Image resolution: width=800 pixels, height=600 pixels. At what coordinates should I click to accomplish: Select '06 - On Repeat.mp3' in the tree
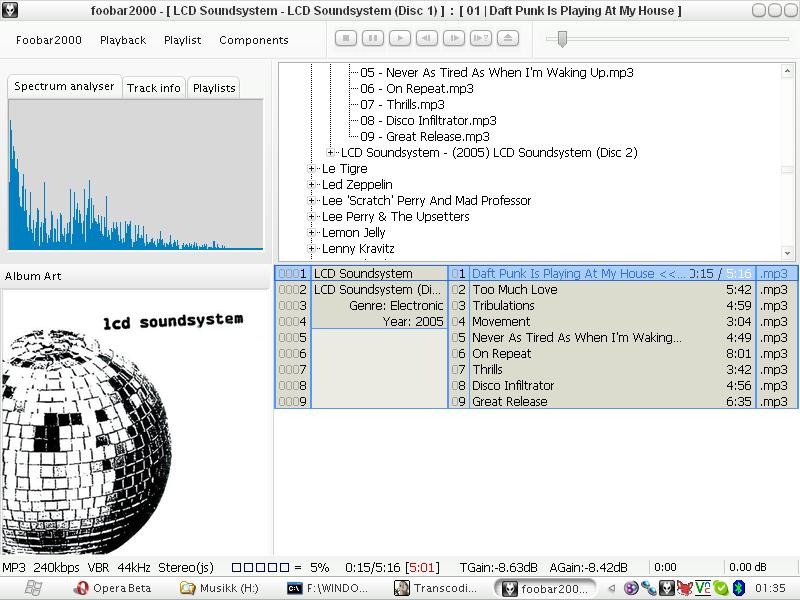coord(417,88)
